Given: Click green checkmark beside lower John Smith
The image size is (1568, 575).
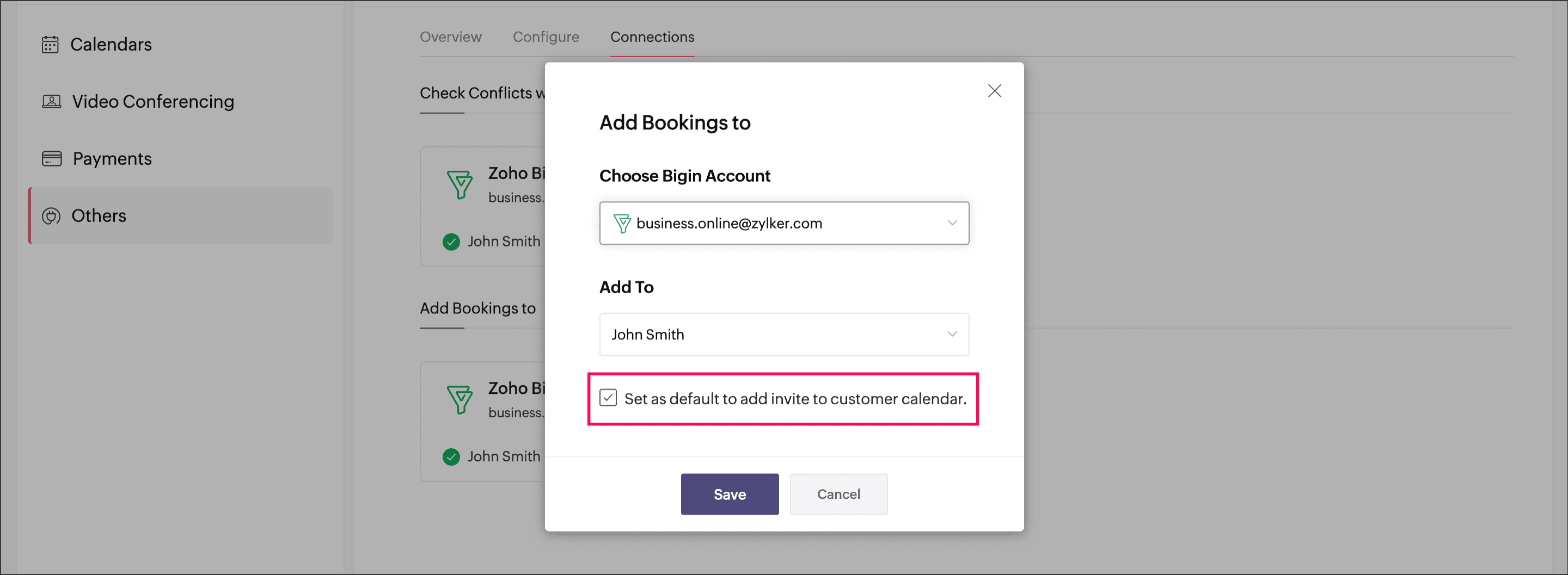Looking at the screenshot, I should click(x=451, y=456).
